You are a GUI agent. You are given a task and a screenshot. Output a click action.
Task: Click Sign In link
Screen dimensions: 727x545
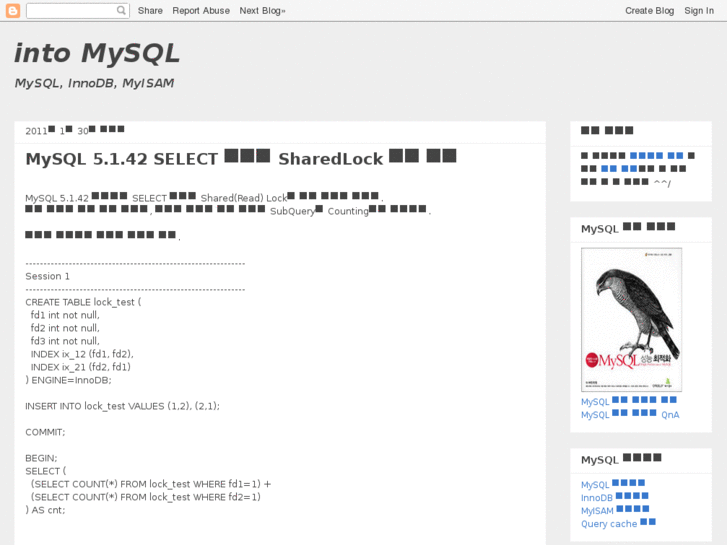pos(699,11)
